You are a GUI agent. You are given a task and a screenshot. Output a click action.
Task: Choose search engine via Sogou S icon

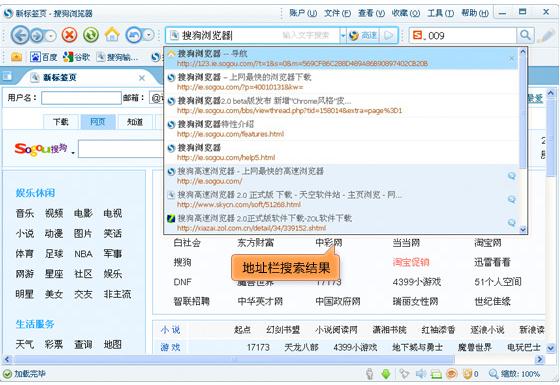click(x=418, y=35)
